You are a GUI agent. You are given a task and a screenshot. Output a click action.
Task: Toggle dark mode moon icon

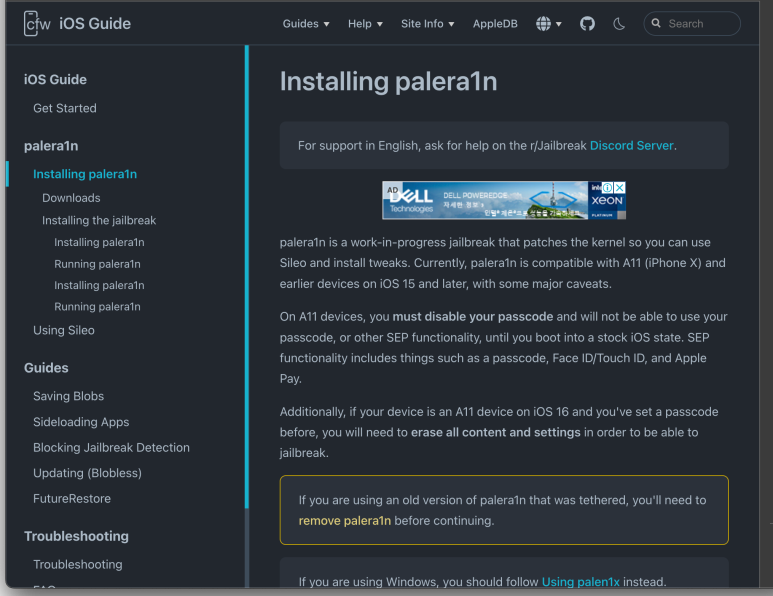coord(619,24)
